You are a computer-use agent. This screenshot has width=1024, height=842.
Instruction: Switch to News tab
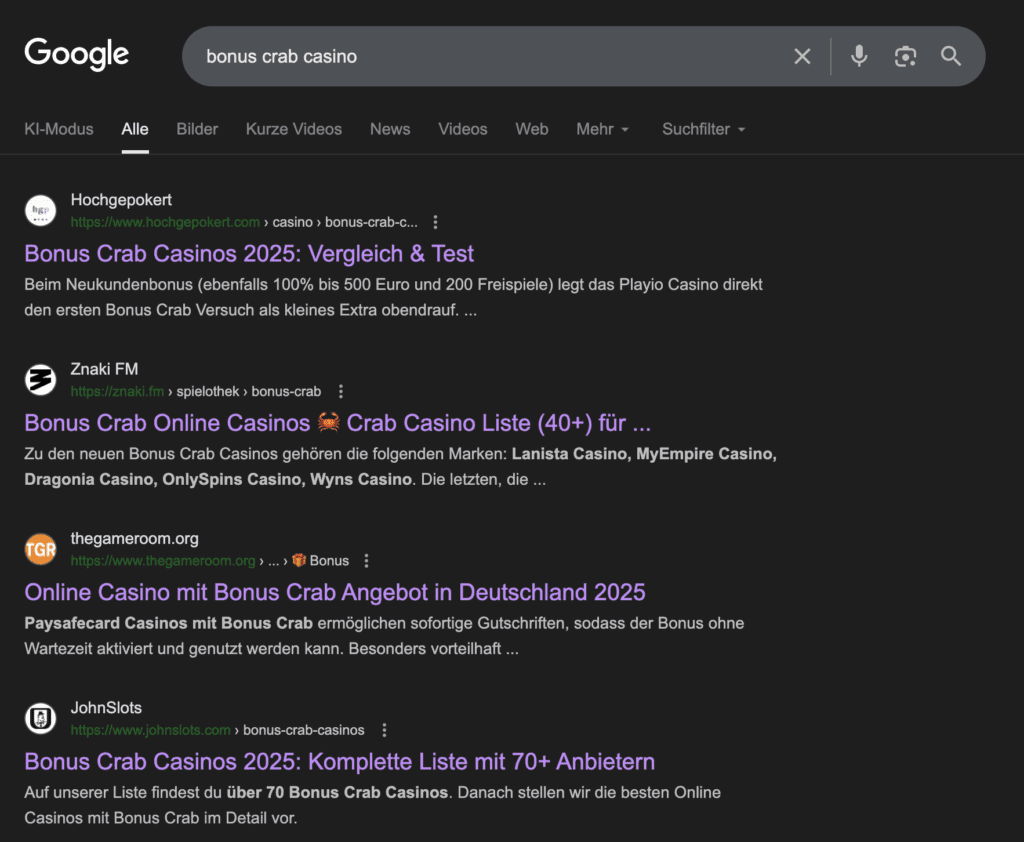pyautogui.click(x=390, y=129)
